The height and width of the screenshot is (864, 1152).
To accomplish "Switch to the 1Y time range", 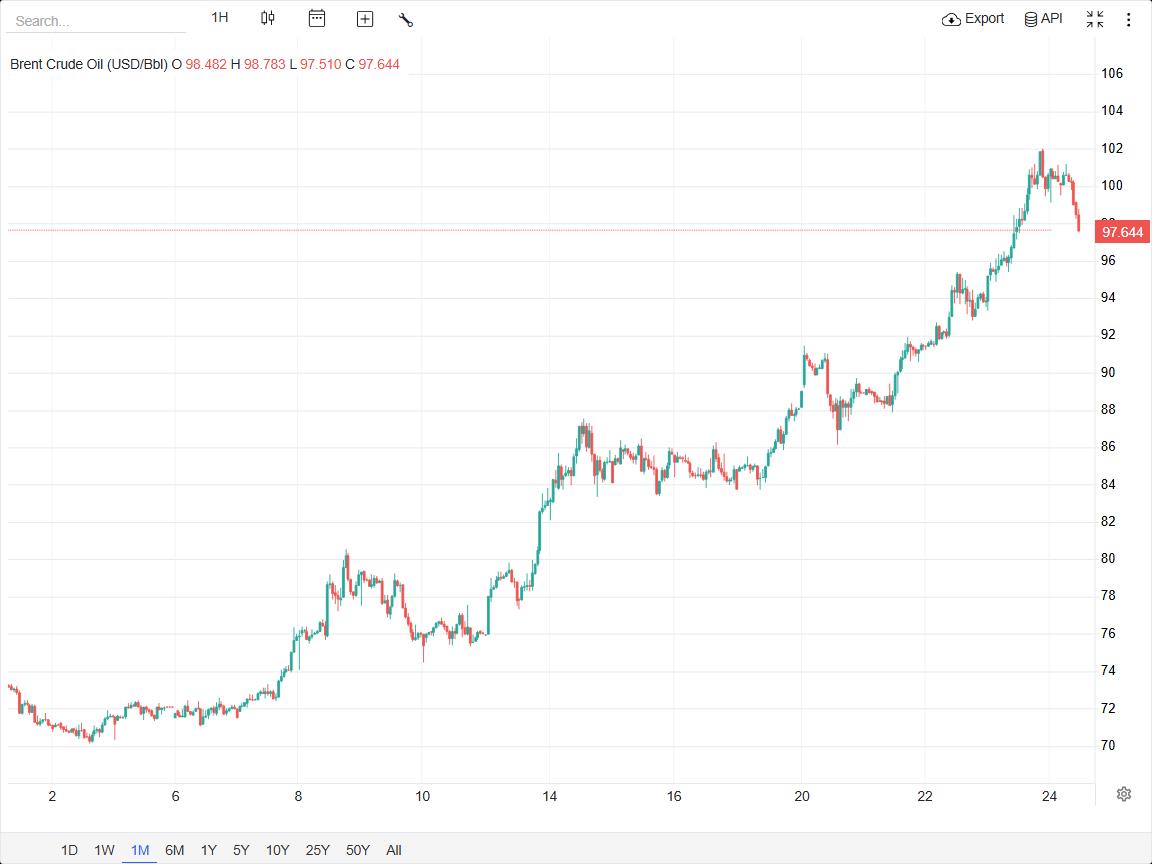I will tap(209, 850).
